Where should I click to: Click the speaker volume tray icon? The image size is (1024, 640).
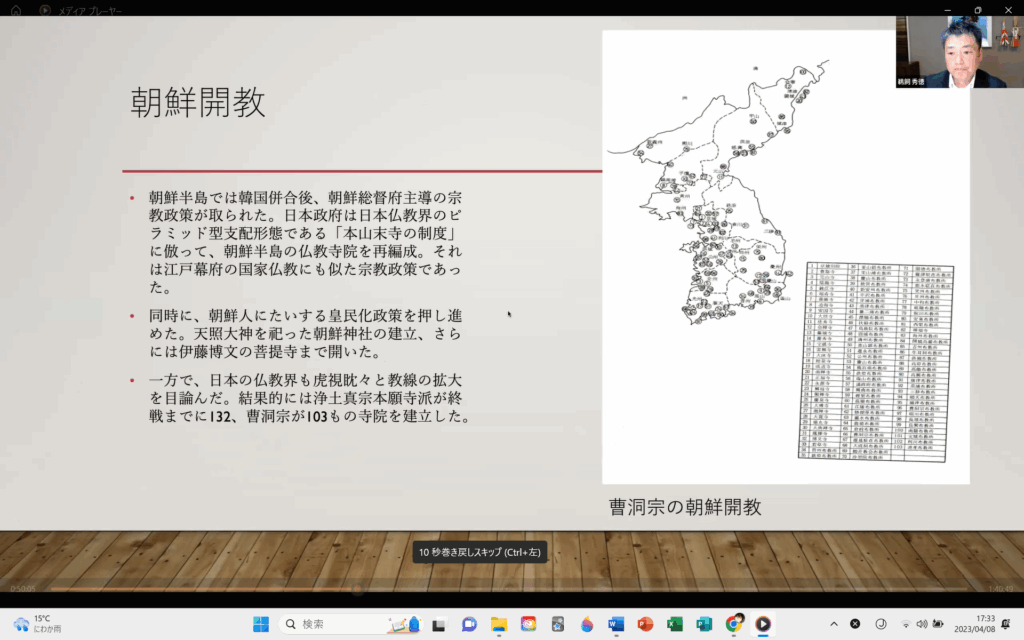point(922,624)
